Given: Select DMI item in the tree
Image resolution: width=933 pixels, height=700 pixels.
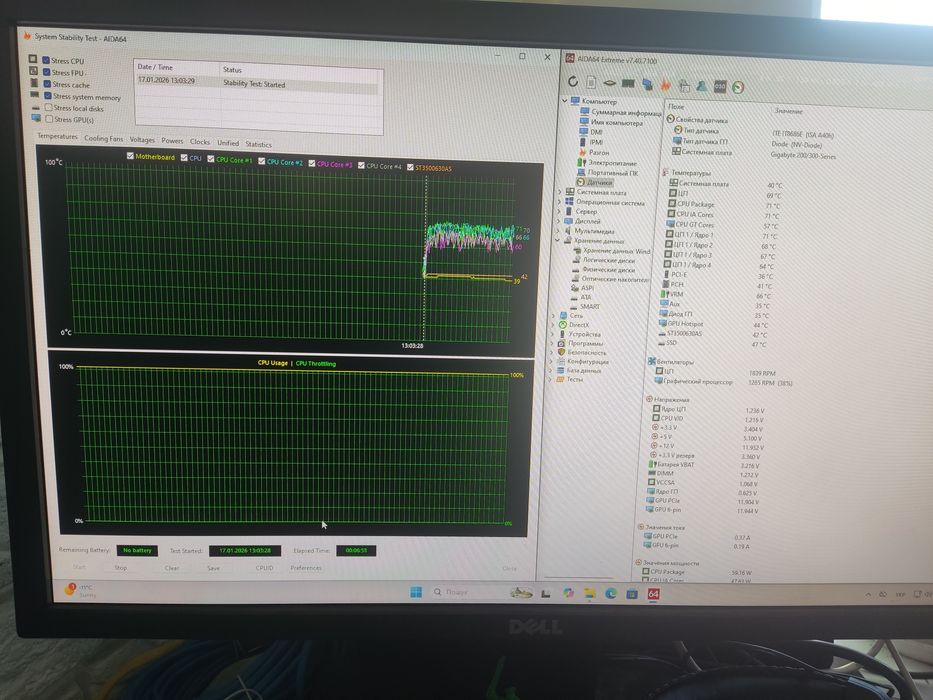Looking at the screenshot, I should pyautogui.click(x=591, y=132).
